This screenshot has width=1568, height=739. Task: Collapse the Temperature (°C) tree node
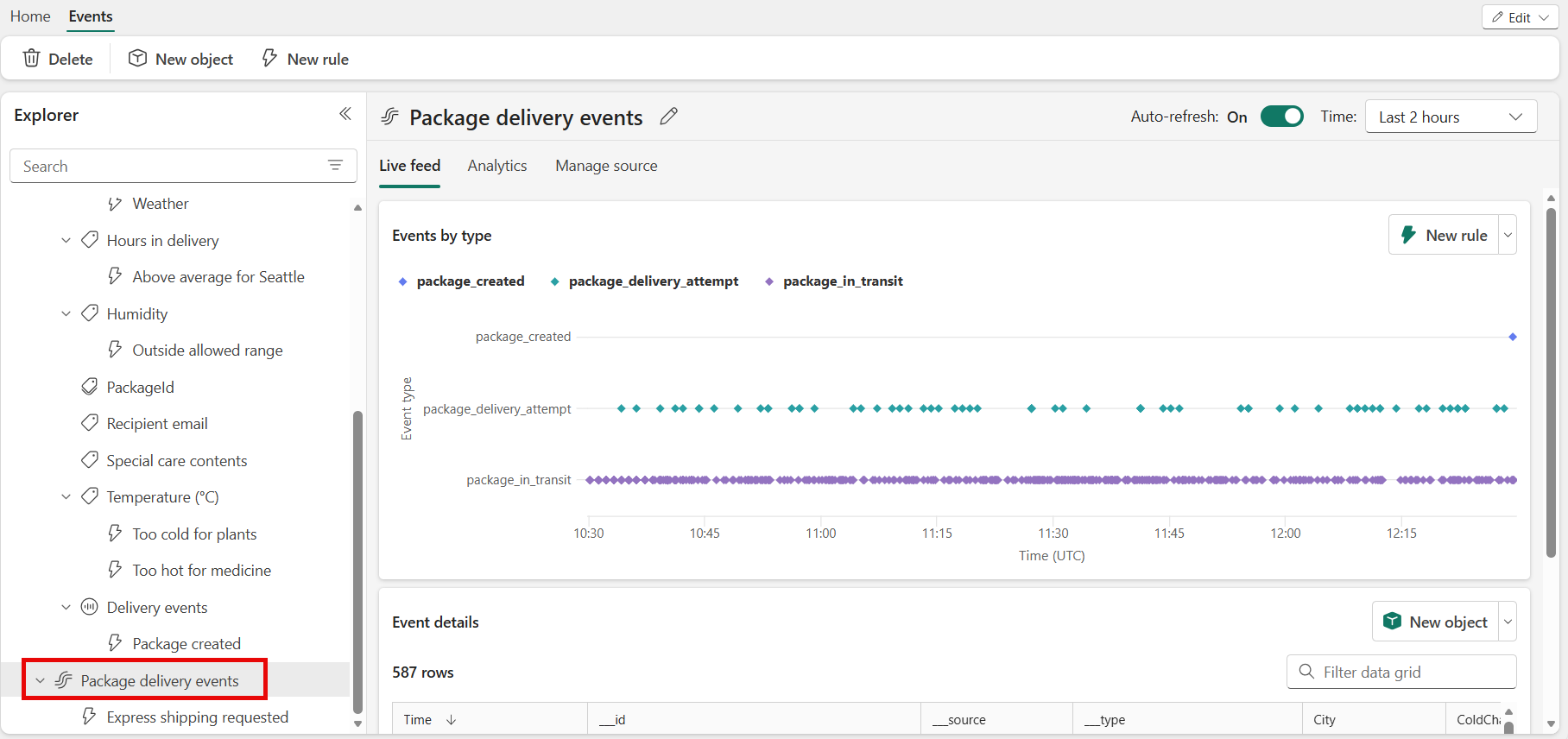[66, 496]
